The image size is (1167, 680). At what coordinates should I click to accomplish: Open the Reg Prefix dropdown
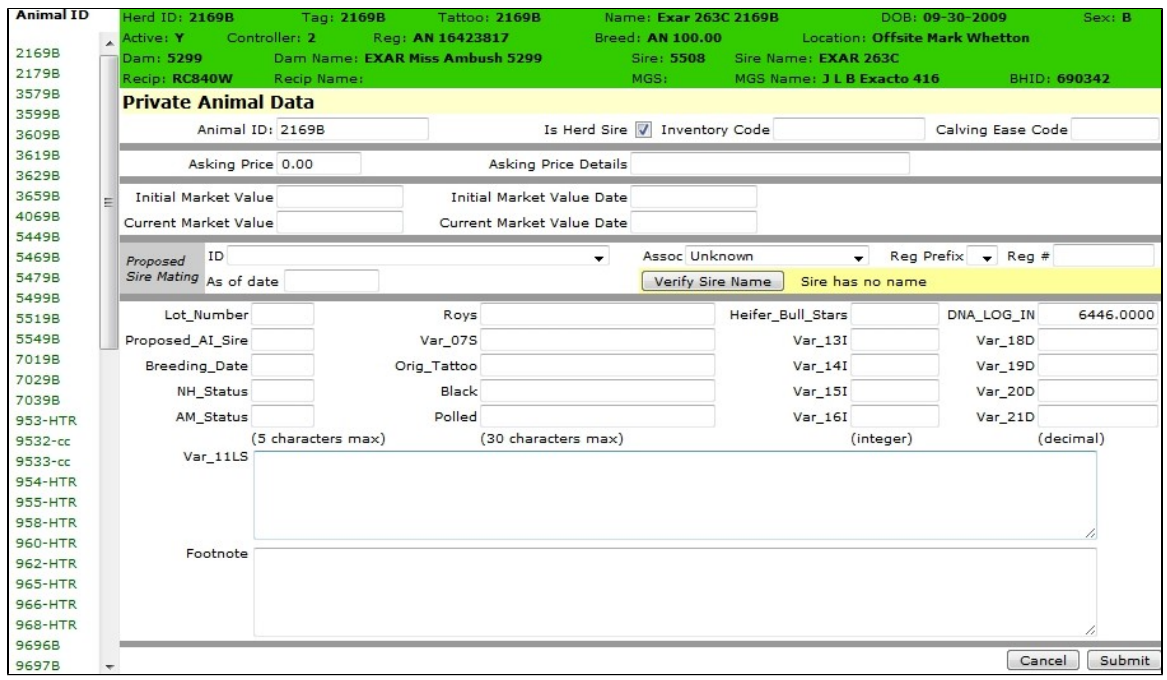pyautogui.click(x=982, y=256)
